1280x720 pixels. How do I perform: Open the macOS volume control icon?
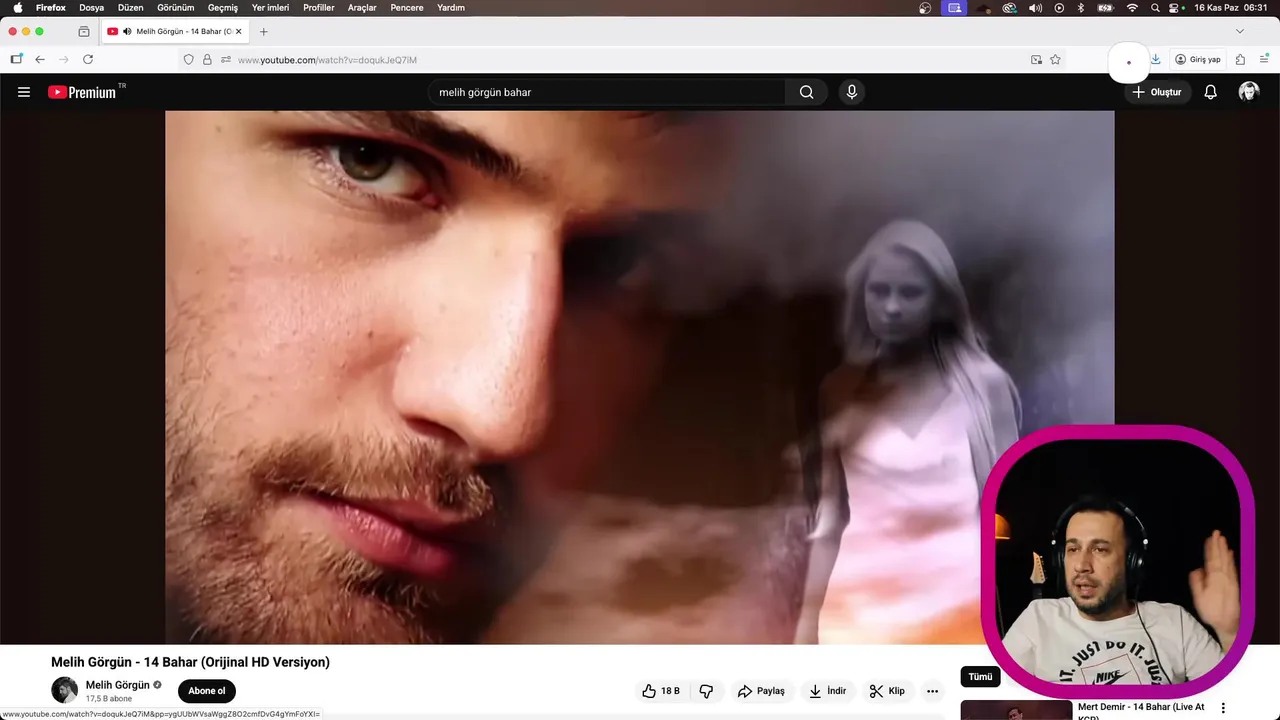tap(1035, 8)
